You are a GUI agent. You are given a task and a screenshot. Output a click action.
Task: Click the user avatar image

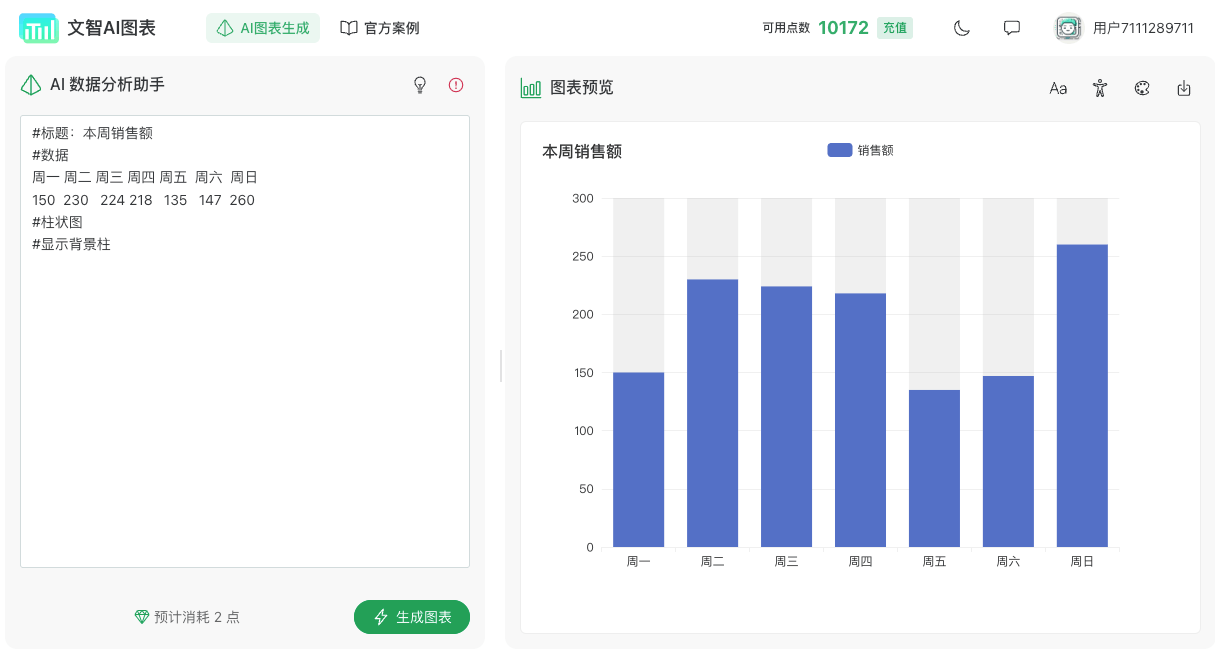click(1069, 28)
